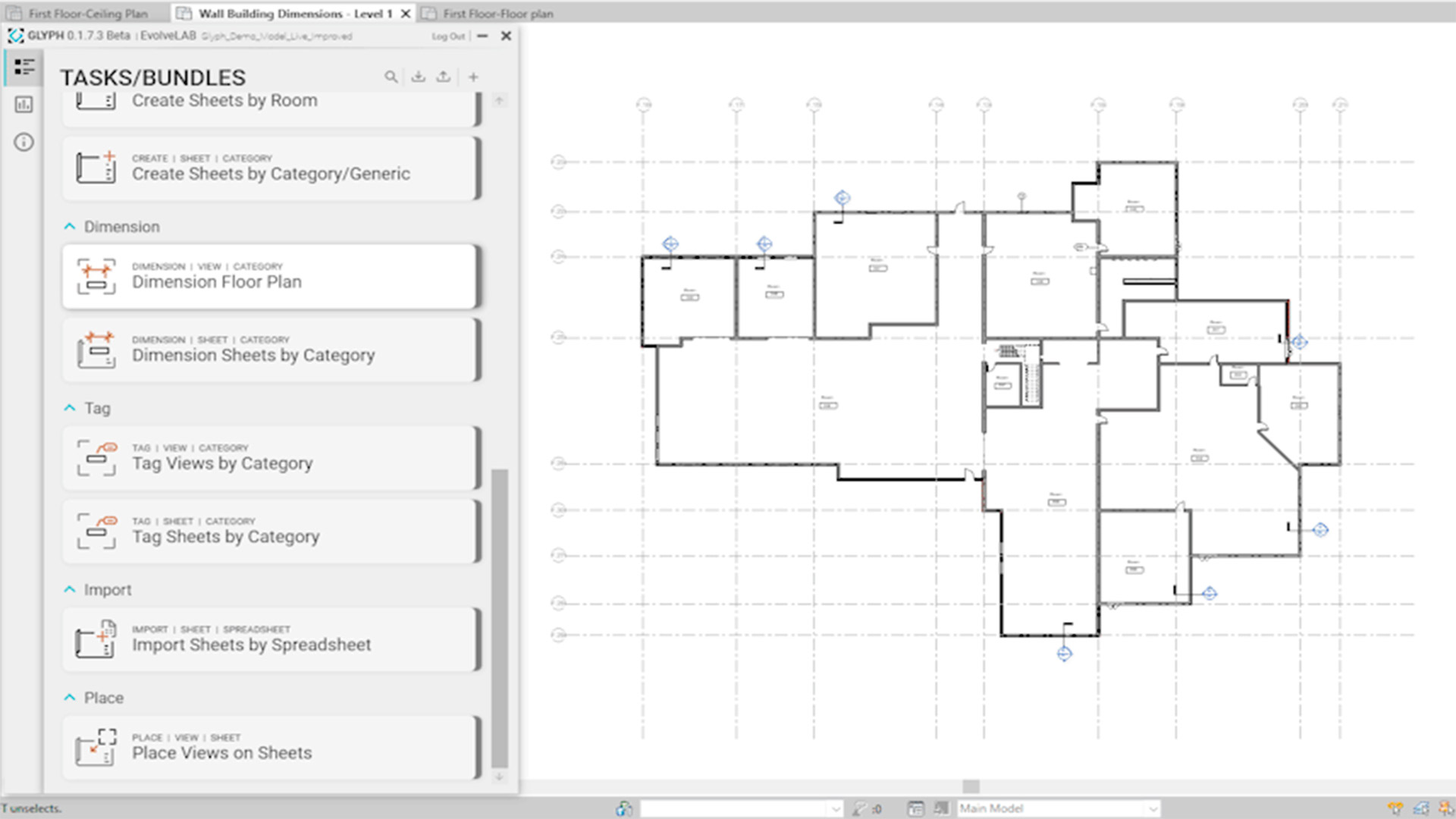Switch to First Floor-Floor plan tab
This screenshot has width=1456, height=819.
(497, 14)
